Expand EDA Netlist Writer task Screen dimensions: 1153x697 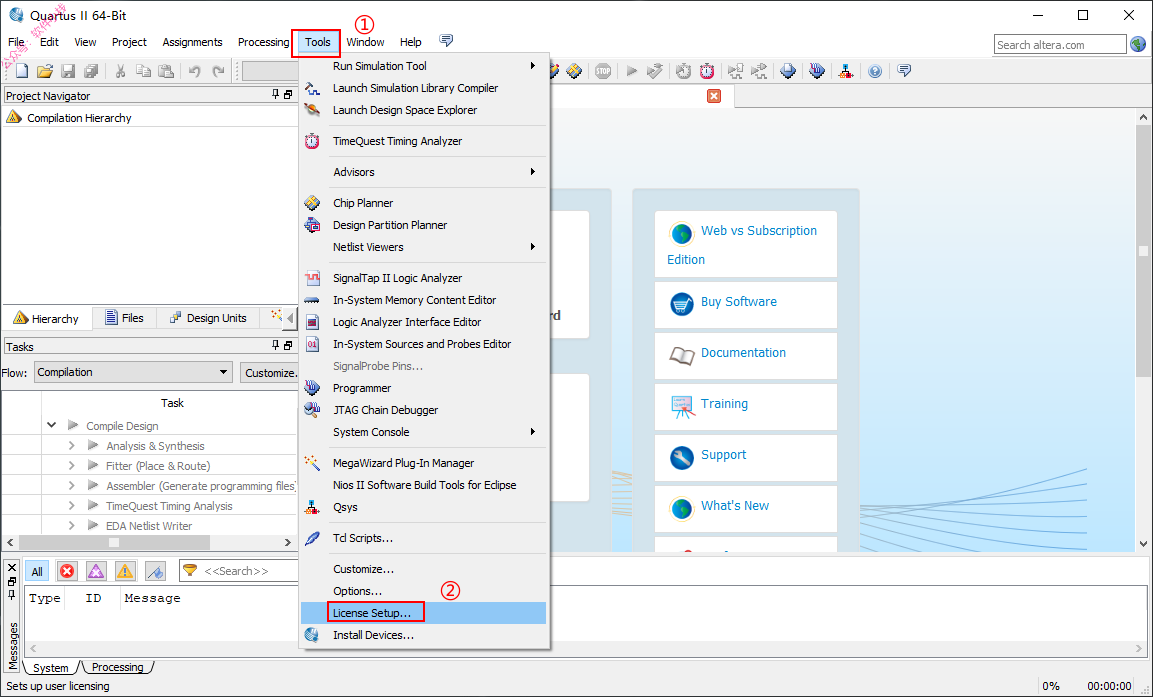[x=71, y=526]
